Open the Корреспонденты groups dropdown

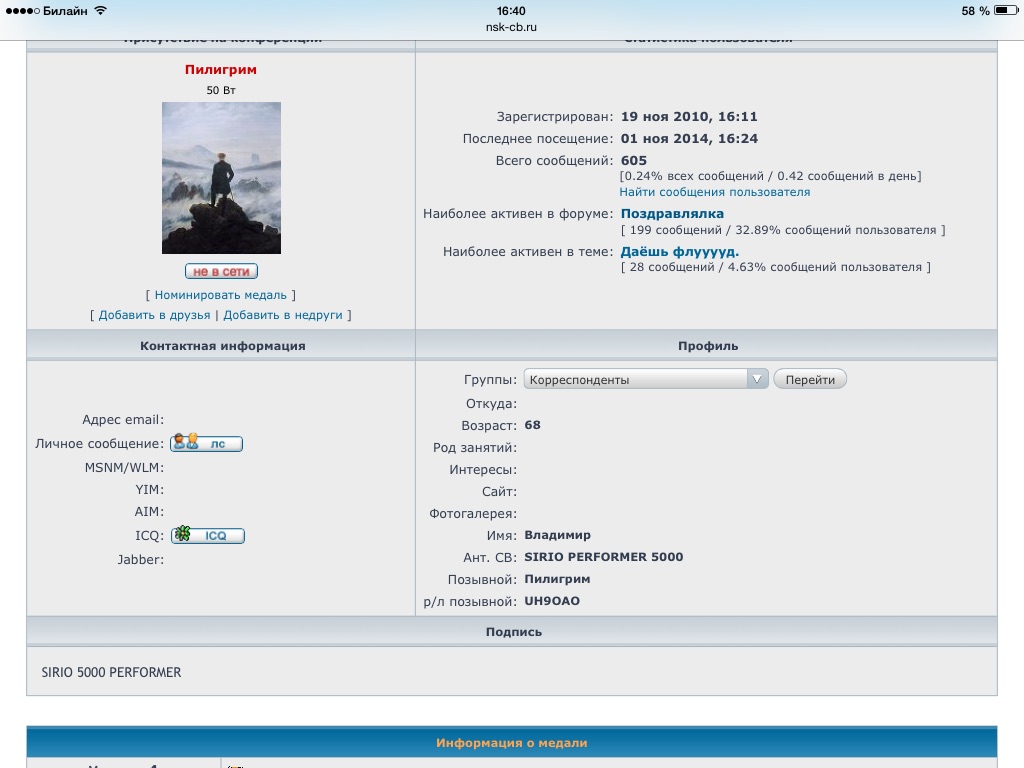pyautogui.click(x=645, y=379)
